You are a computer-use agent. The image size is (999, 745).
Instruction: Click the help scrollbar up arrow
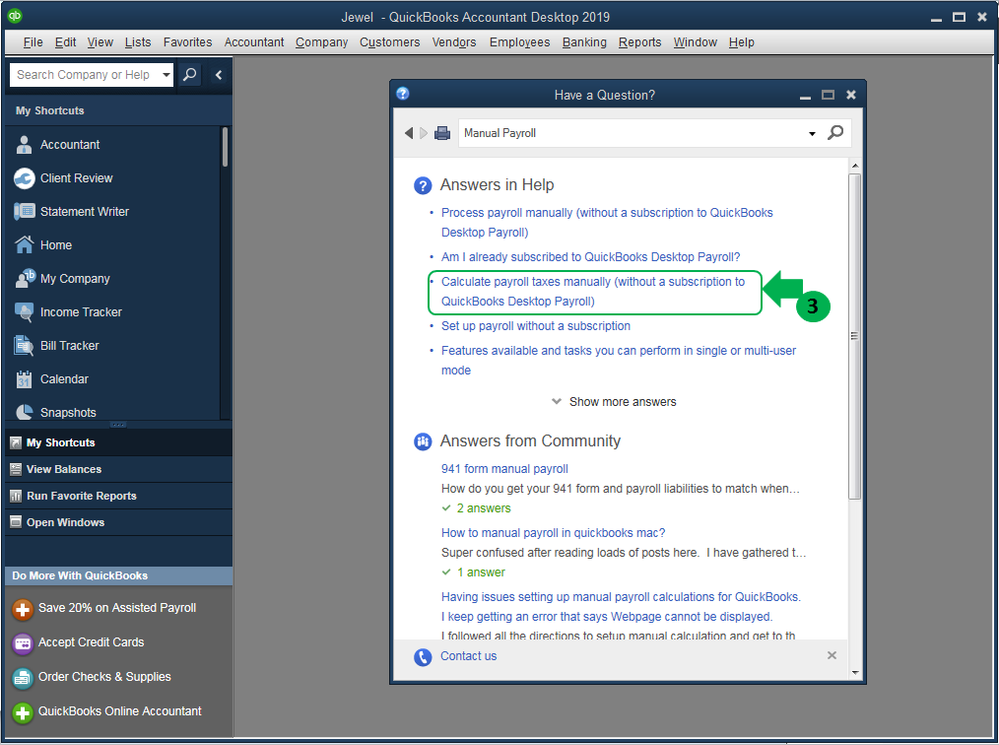coord(854,166)
